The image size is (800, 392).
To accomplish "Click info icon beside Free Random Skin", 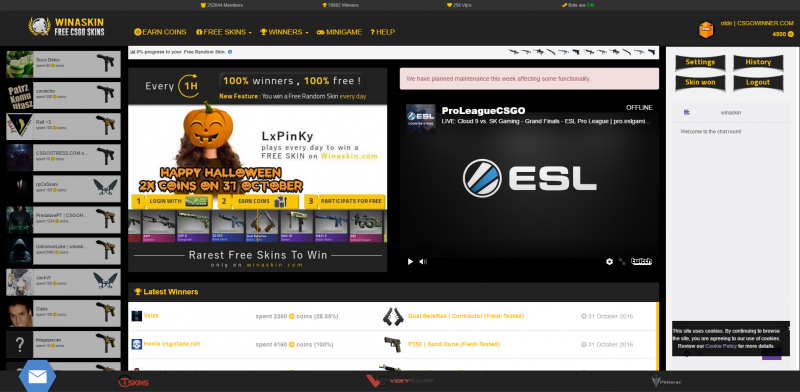I will click(x=230, y=52).
